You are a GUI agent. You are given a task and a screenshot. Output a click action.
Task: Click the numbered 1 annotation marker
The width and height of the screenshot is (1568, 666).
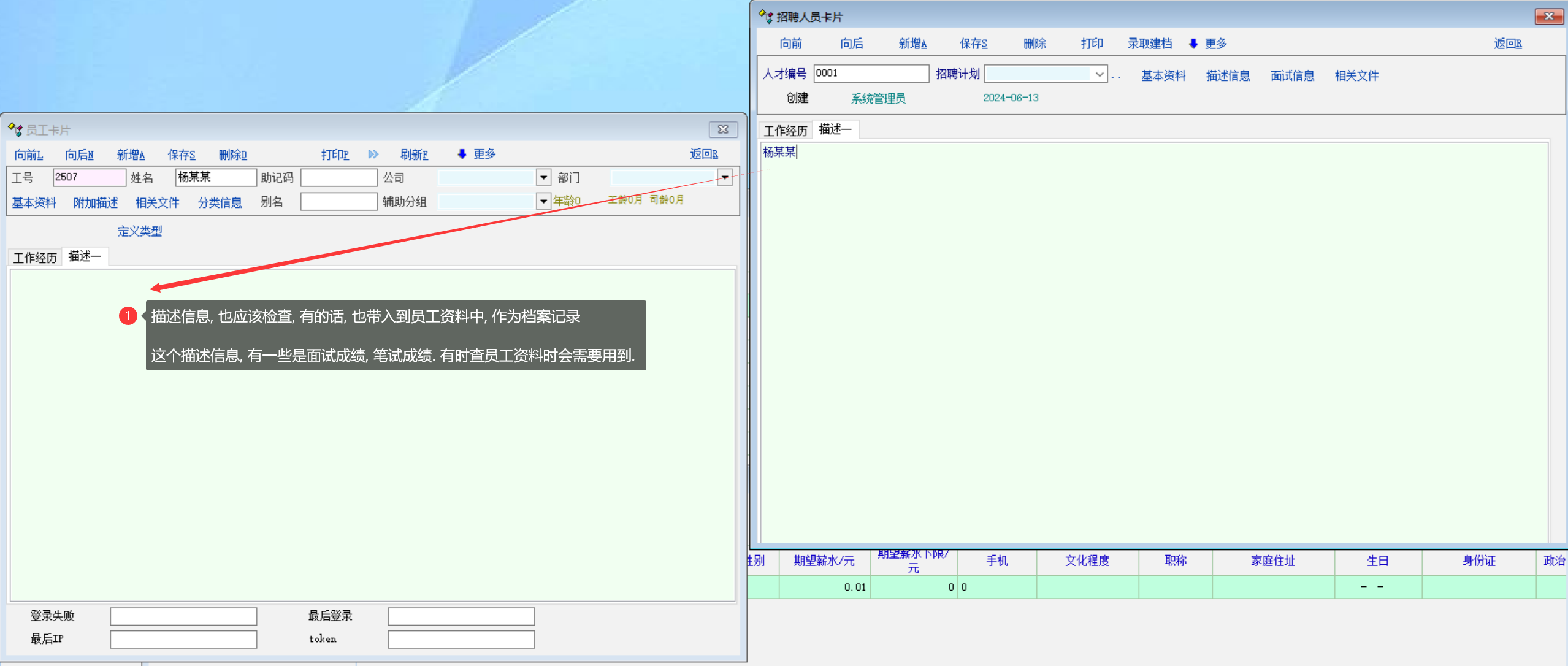[128, 316]
